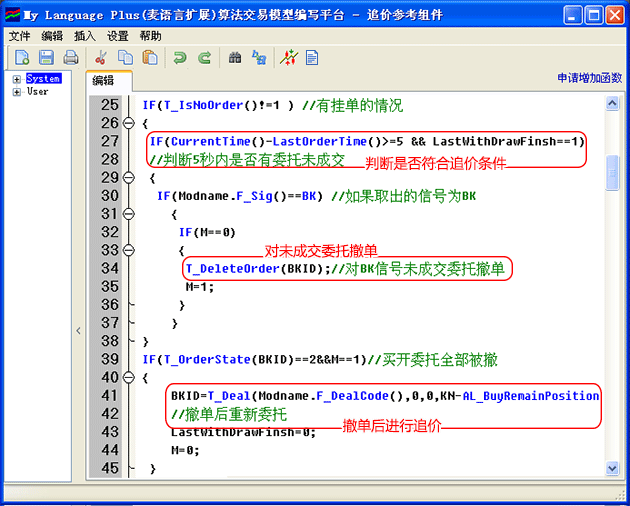Click the Replace text icon
Viewport: 630px width, 506px height.
pyautogui.click(x=259, y=58)
